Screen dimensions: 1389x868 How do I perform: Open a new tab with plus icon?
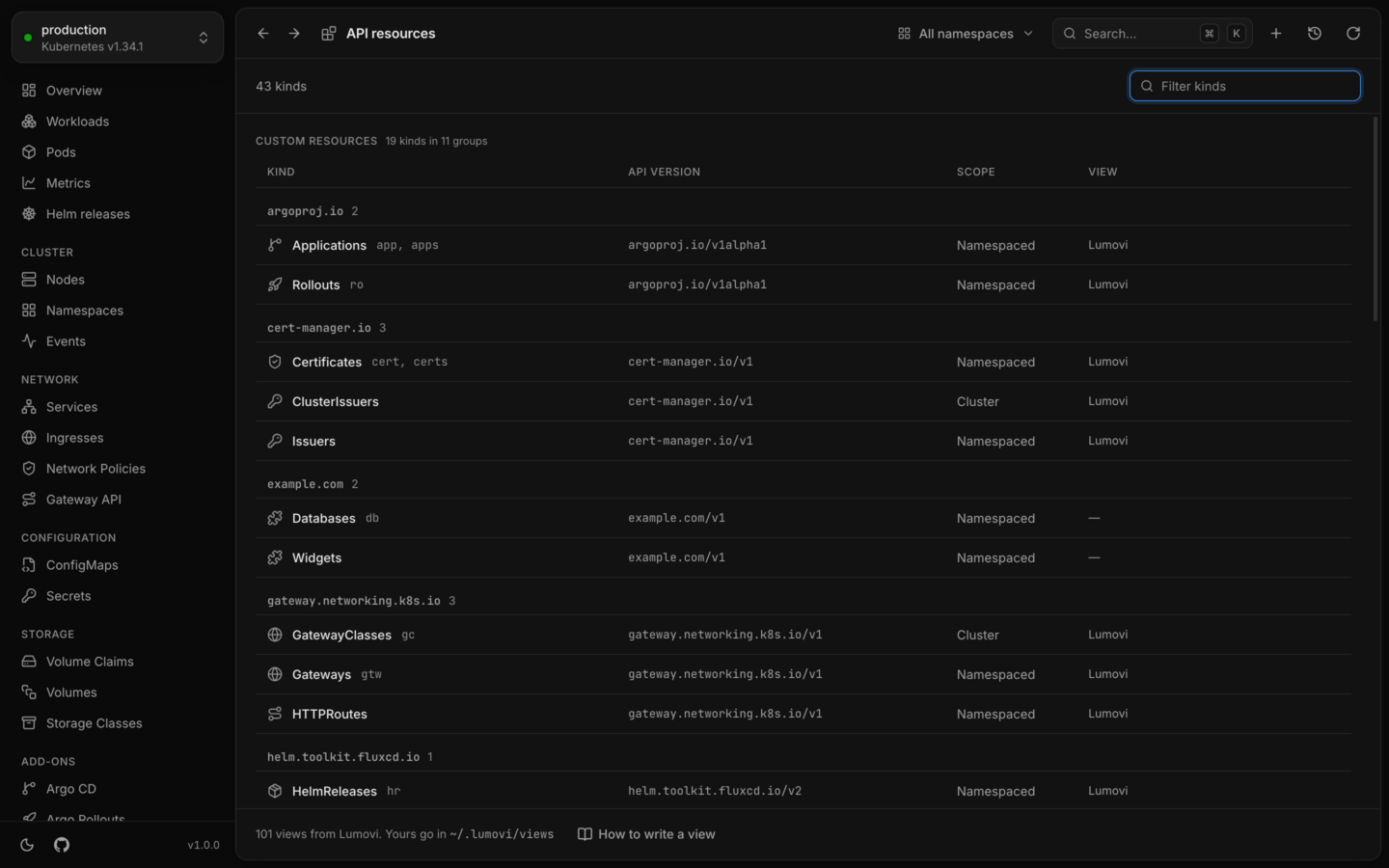coord(1276,34)
